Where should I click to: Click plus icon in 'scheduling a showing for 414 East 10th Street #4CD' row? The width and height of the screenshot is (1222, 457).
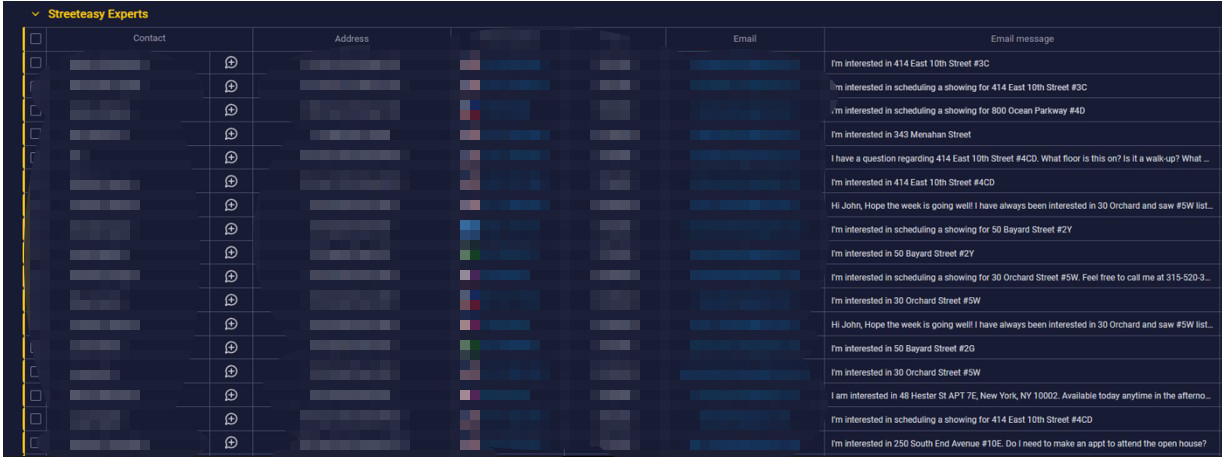coord(231,419)
